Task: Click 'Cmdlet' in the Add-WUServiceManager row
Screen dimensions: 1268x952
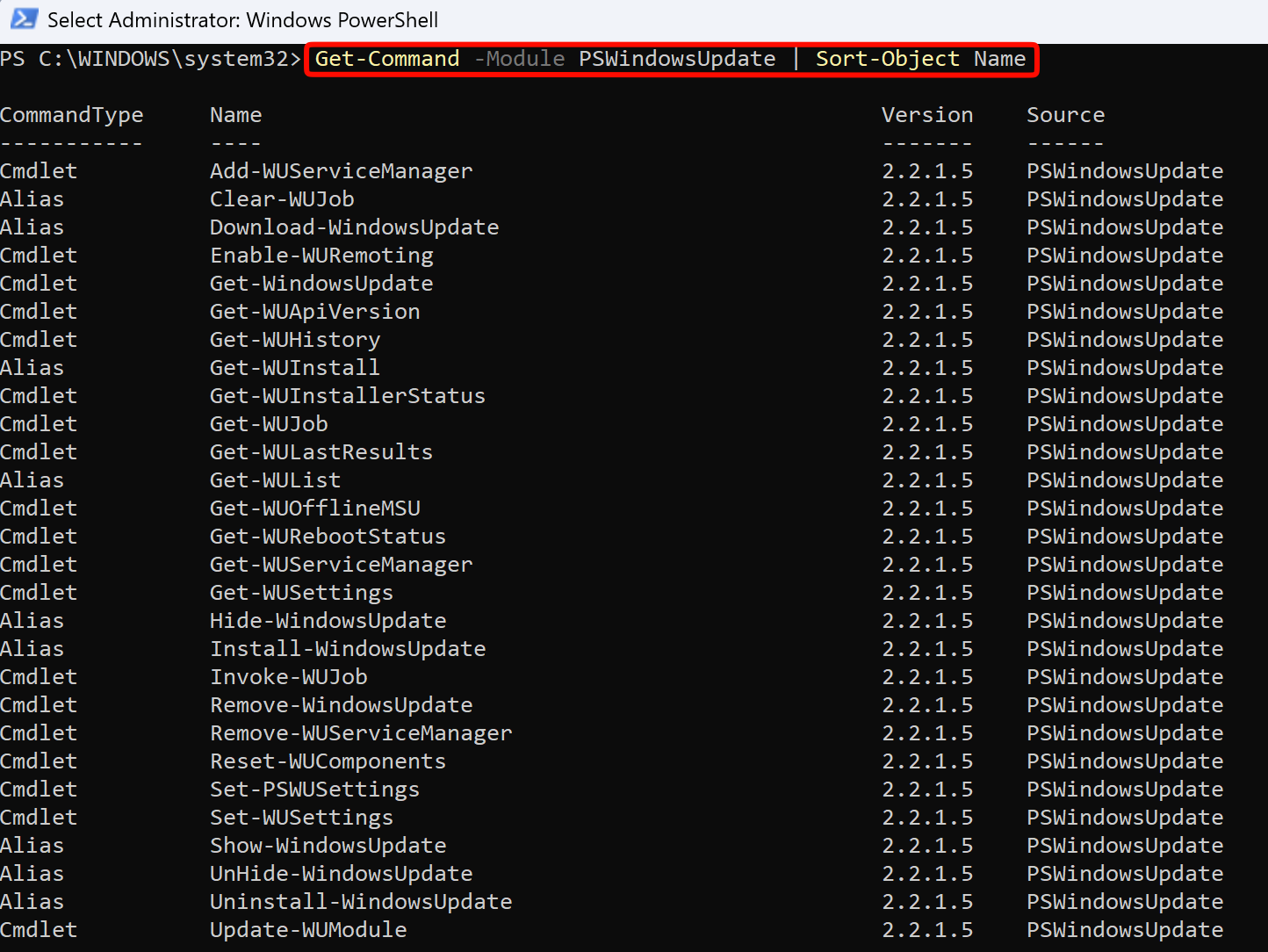Action: 39,171
